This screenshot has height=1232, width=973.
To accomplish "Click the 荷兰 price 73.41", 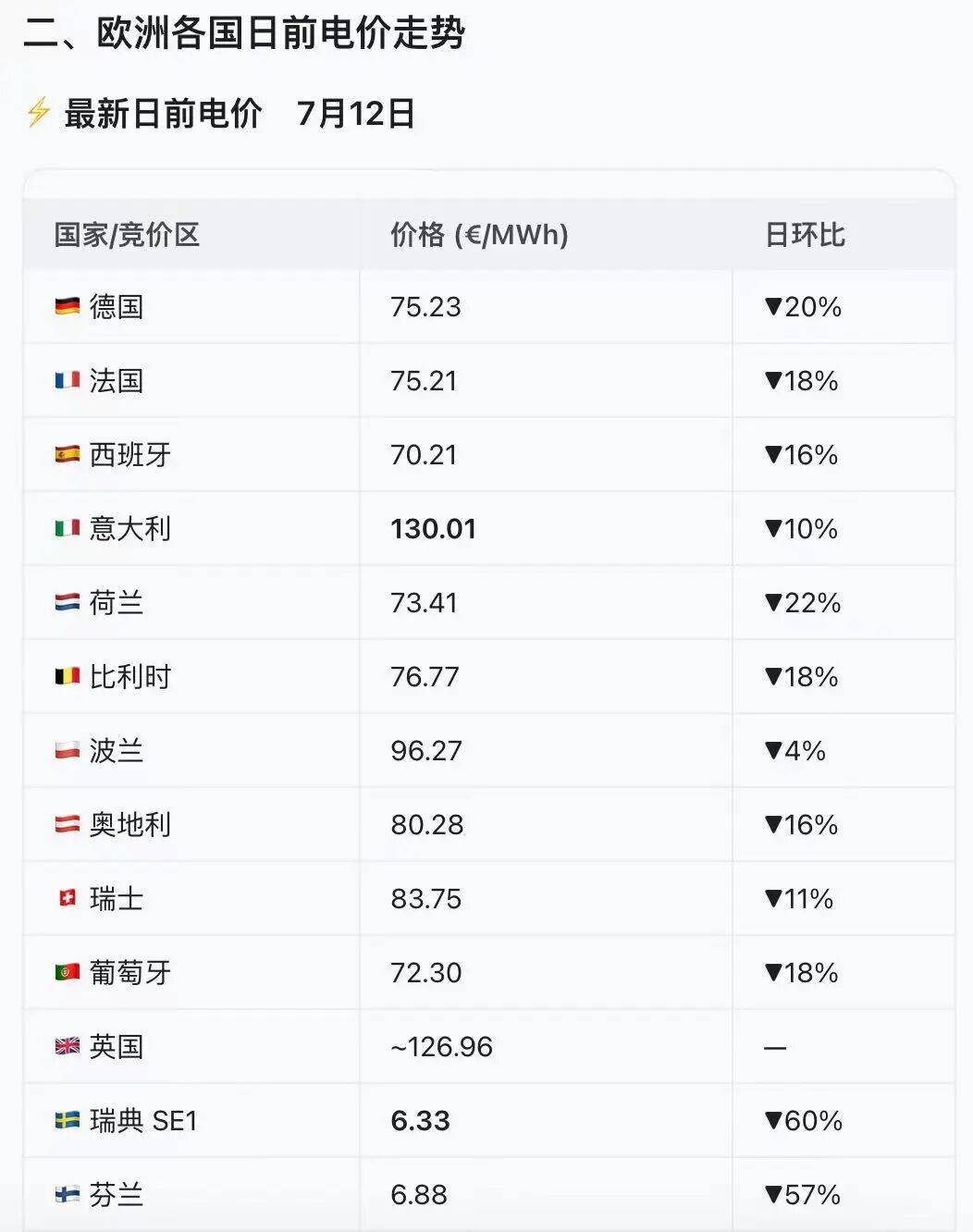I will [x=424, y=603].
